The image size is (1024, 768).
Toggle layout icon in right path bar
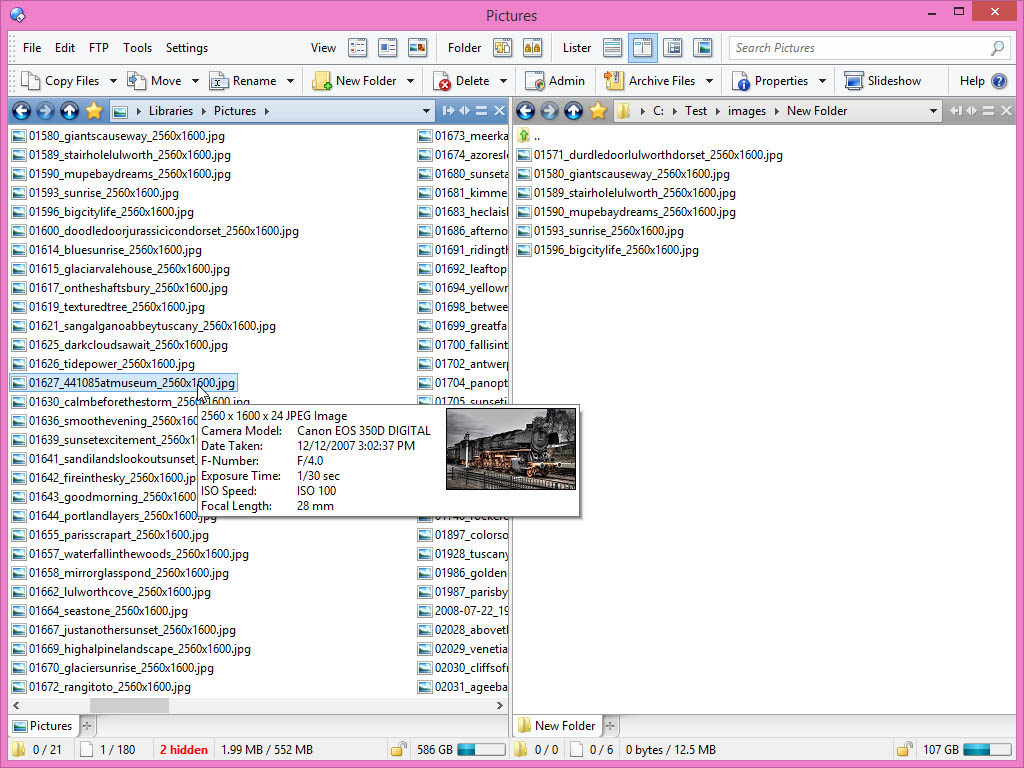989,111
